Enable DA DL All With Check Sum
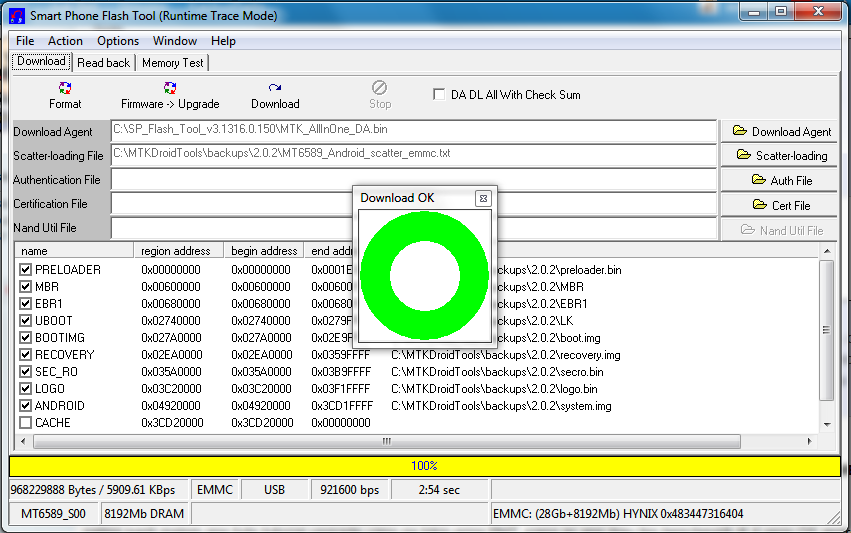 tap(439, 94)
